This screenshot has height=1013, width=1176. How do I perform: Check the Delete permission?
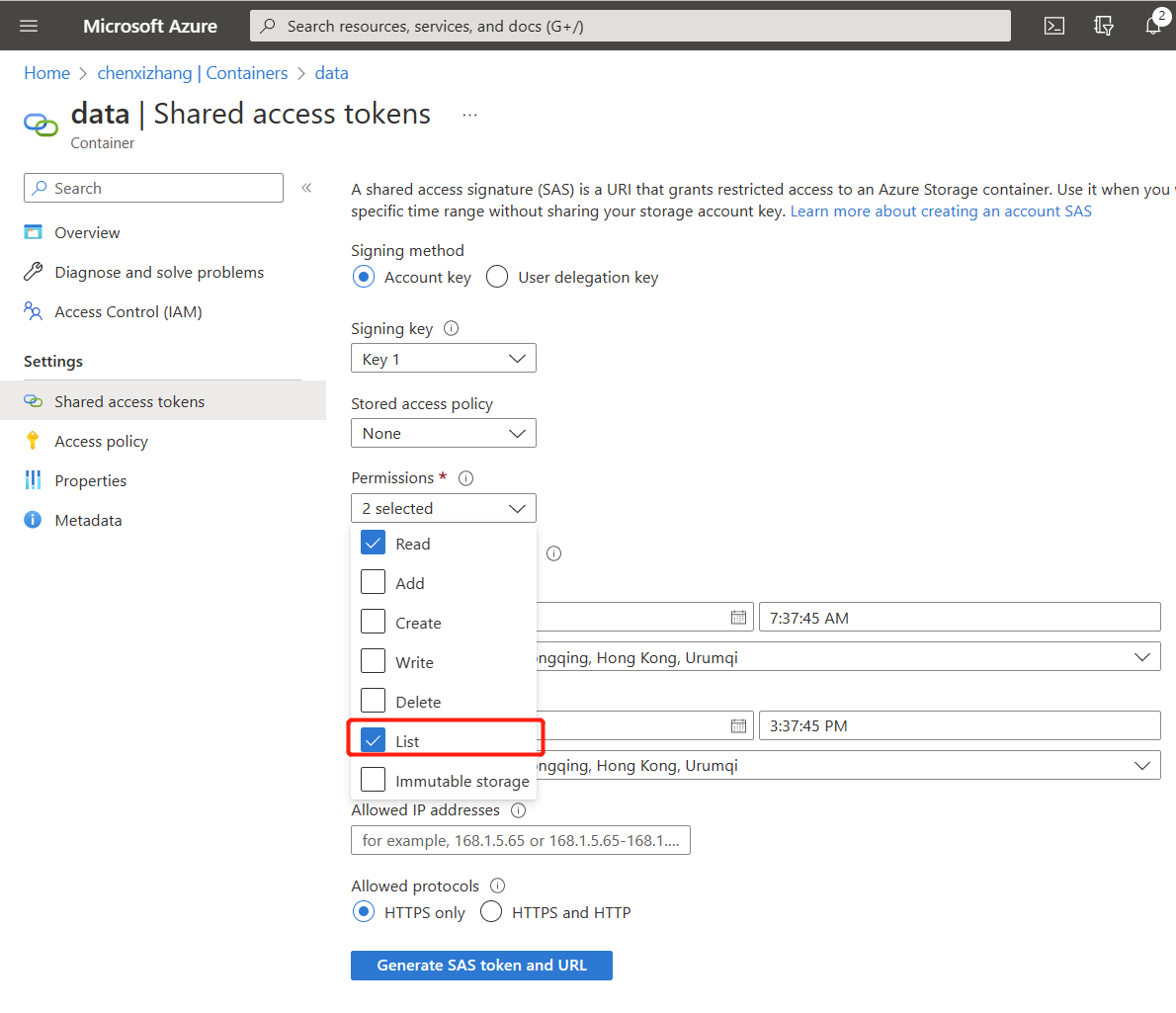(x=373, y=701)
